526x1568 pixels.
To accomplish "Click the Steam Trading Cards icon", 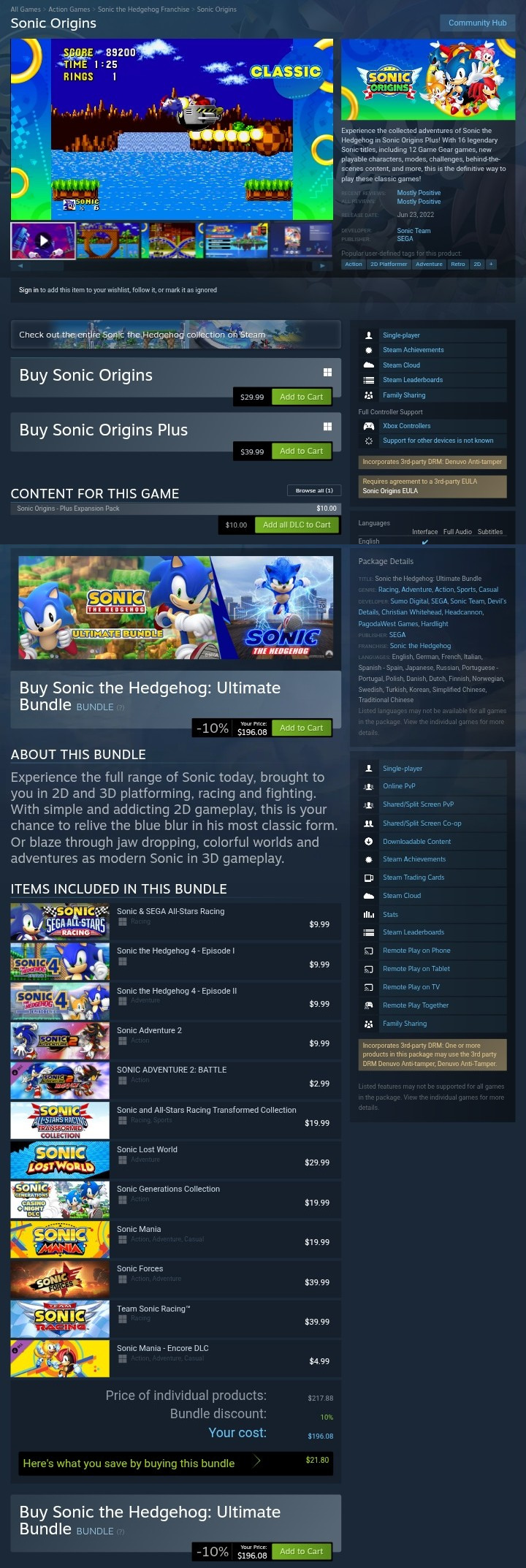I will [369, 878].
